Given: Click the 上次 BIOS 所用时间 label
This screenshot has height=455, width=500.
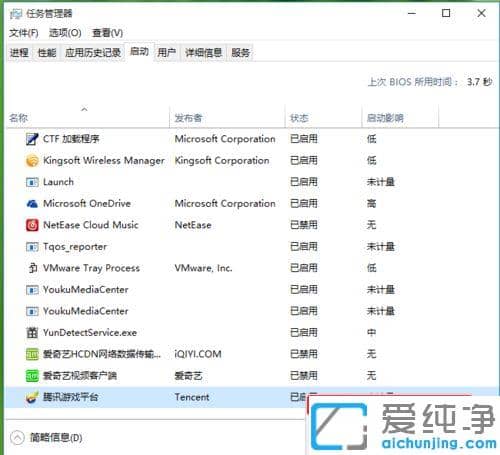Looking at the screenshot, I should 413,82.
